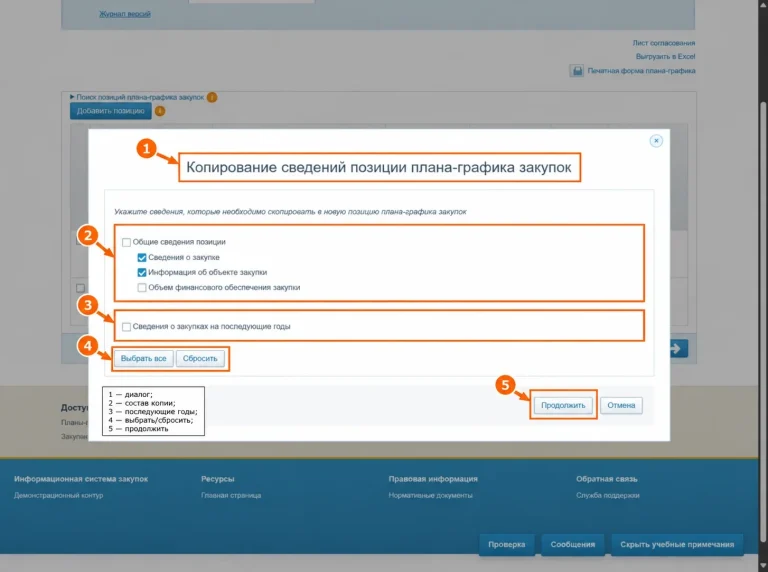Image resolution: width=768 pixels, height=572 pixels.
Task: Click the scrollbar down arrow
Action: point(763,566)
